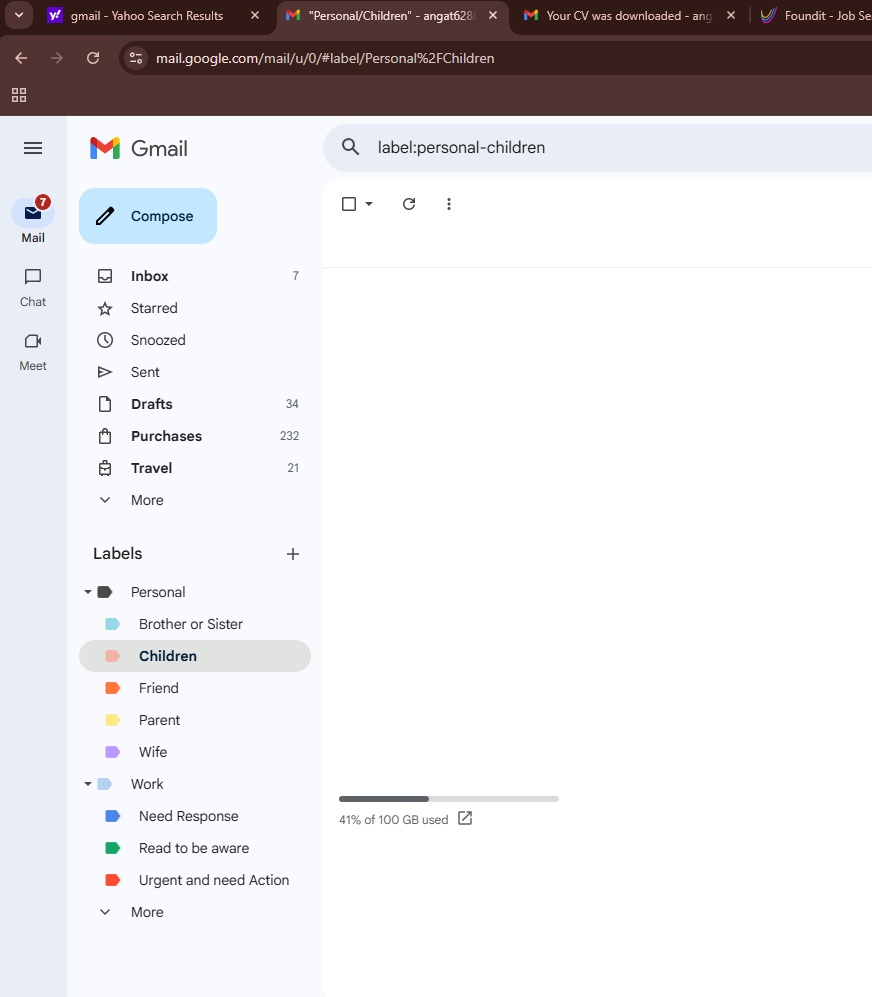The width and height of the screenshot is (872, 997).
Task: Switch to the Your CV was downloaded tab
Action: 628,16
